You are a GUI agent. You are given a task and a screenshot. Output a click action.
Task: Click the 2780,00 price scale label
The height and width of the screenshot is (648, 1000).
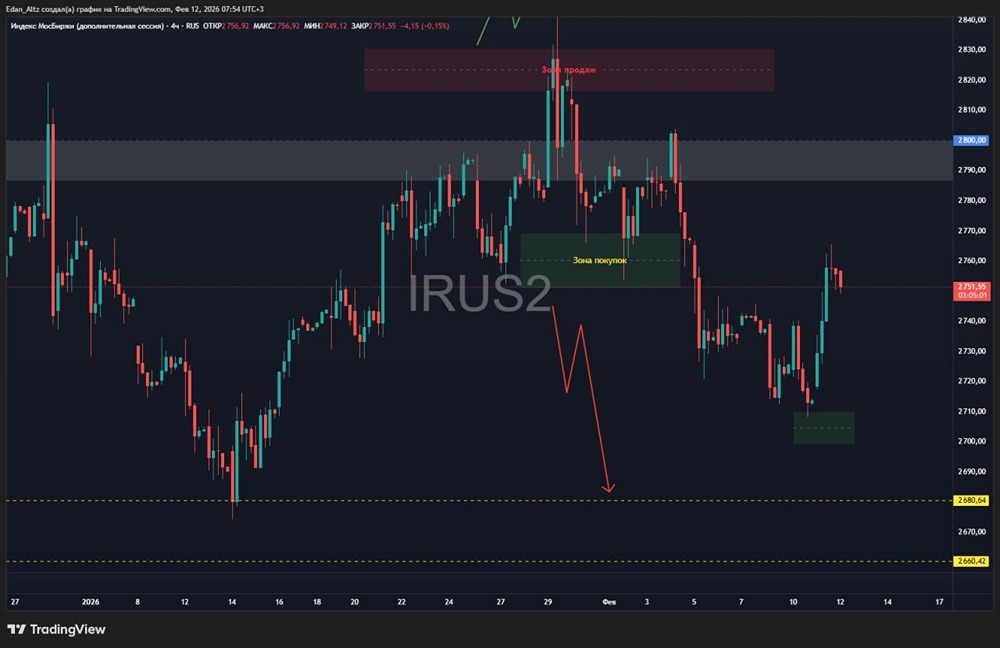tap(971, 200)
